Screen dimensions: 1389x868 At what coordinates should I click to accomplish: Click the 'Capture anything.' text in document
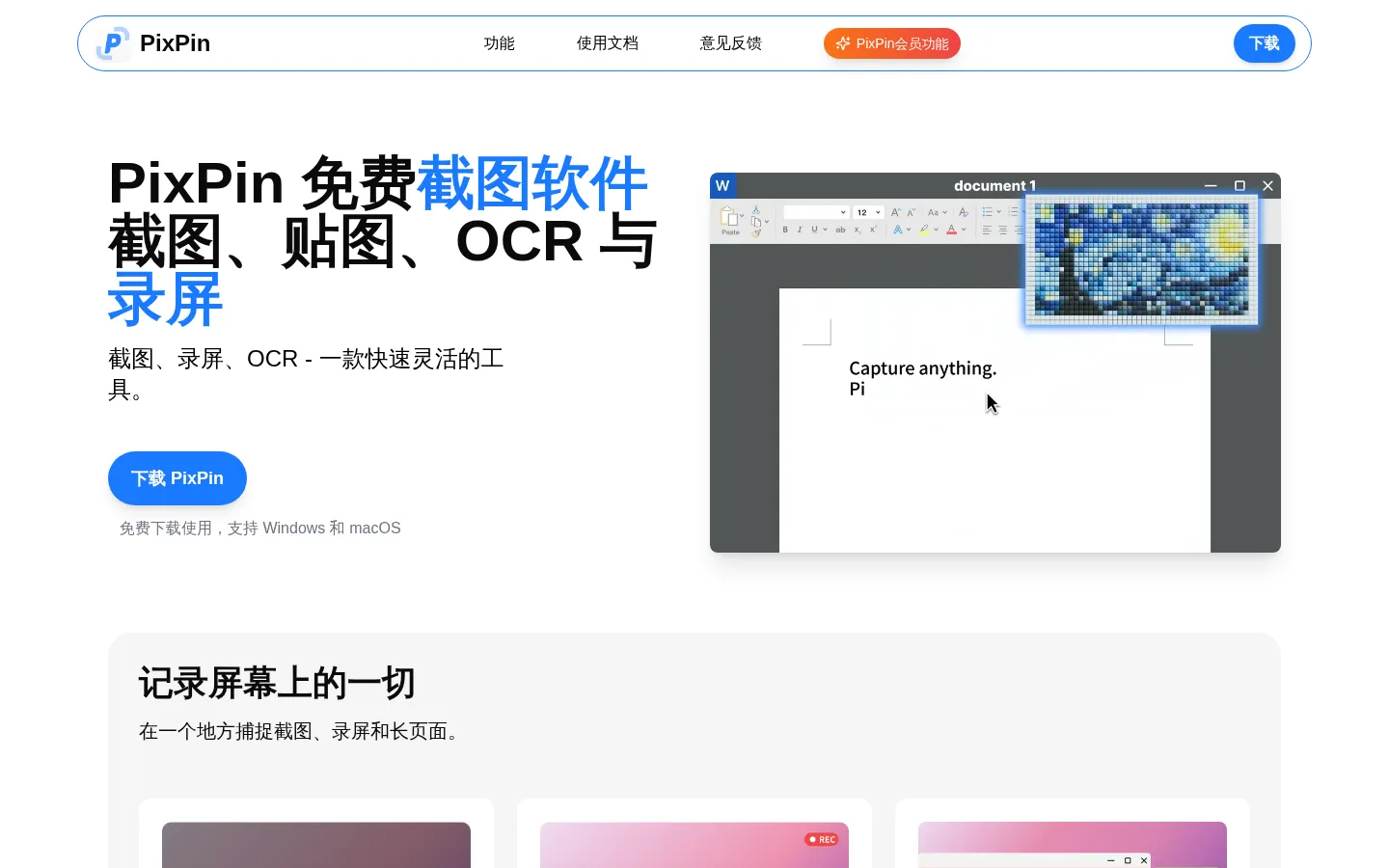[x=922, y=368]
